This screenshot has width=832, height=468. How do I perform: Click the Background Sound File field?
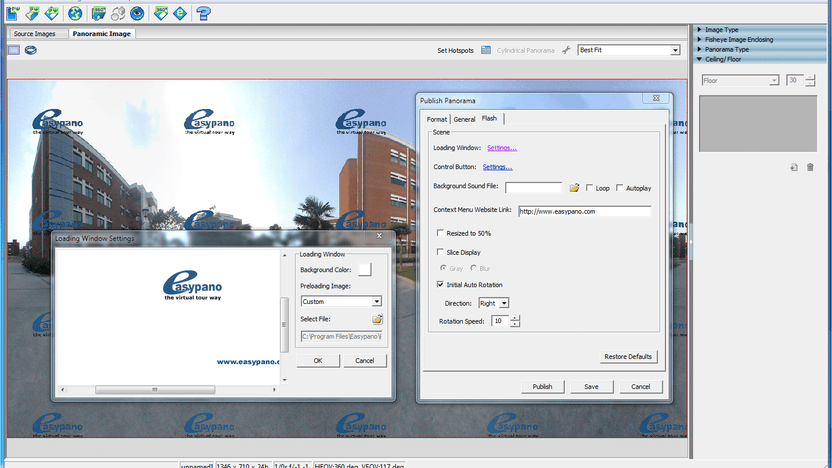tap(533, 188)
